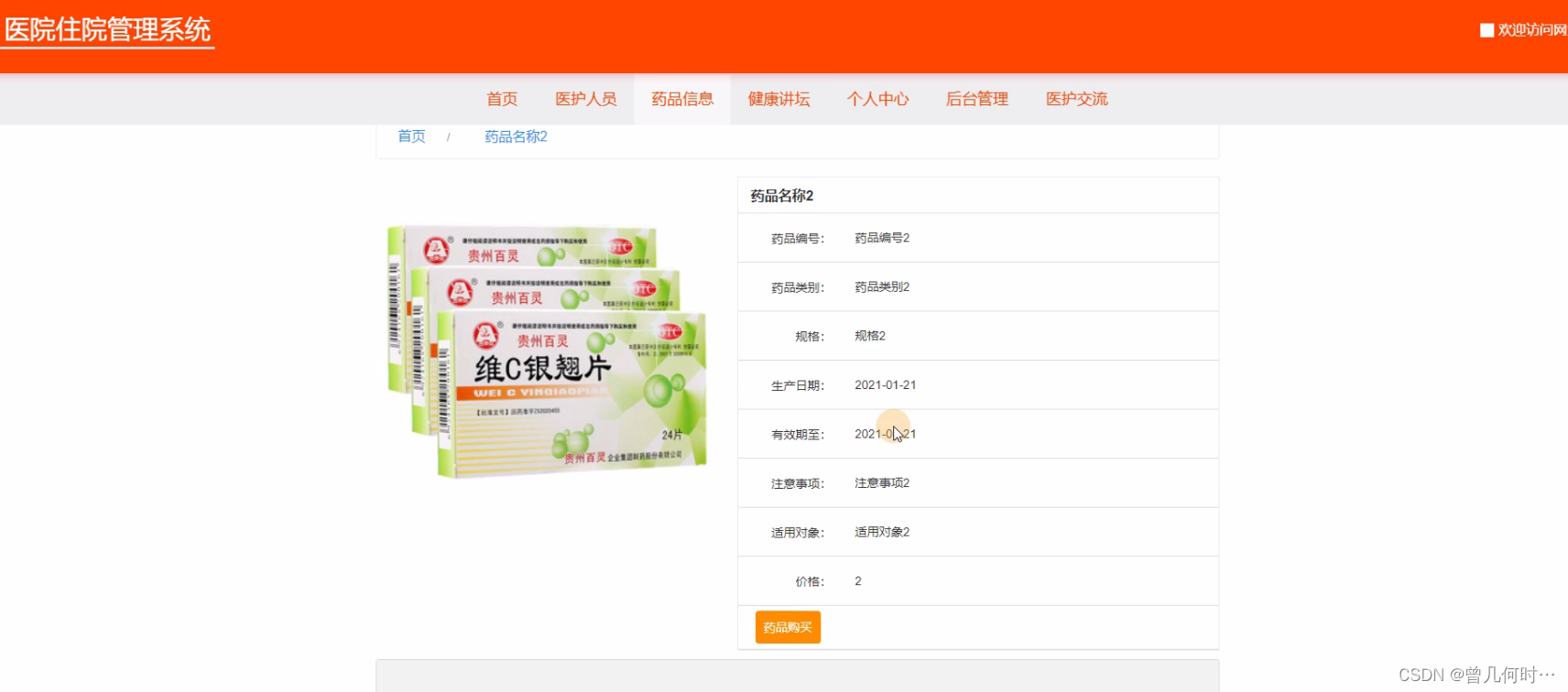Click the 欢迎访问 text in header
The image size is (1568, 692).
1532,30
